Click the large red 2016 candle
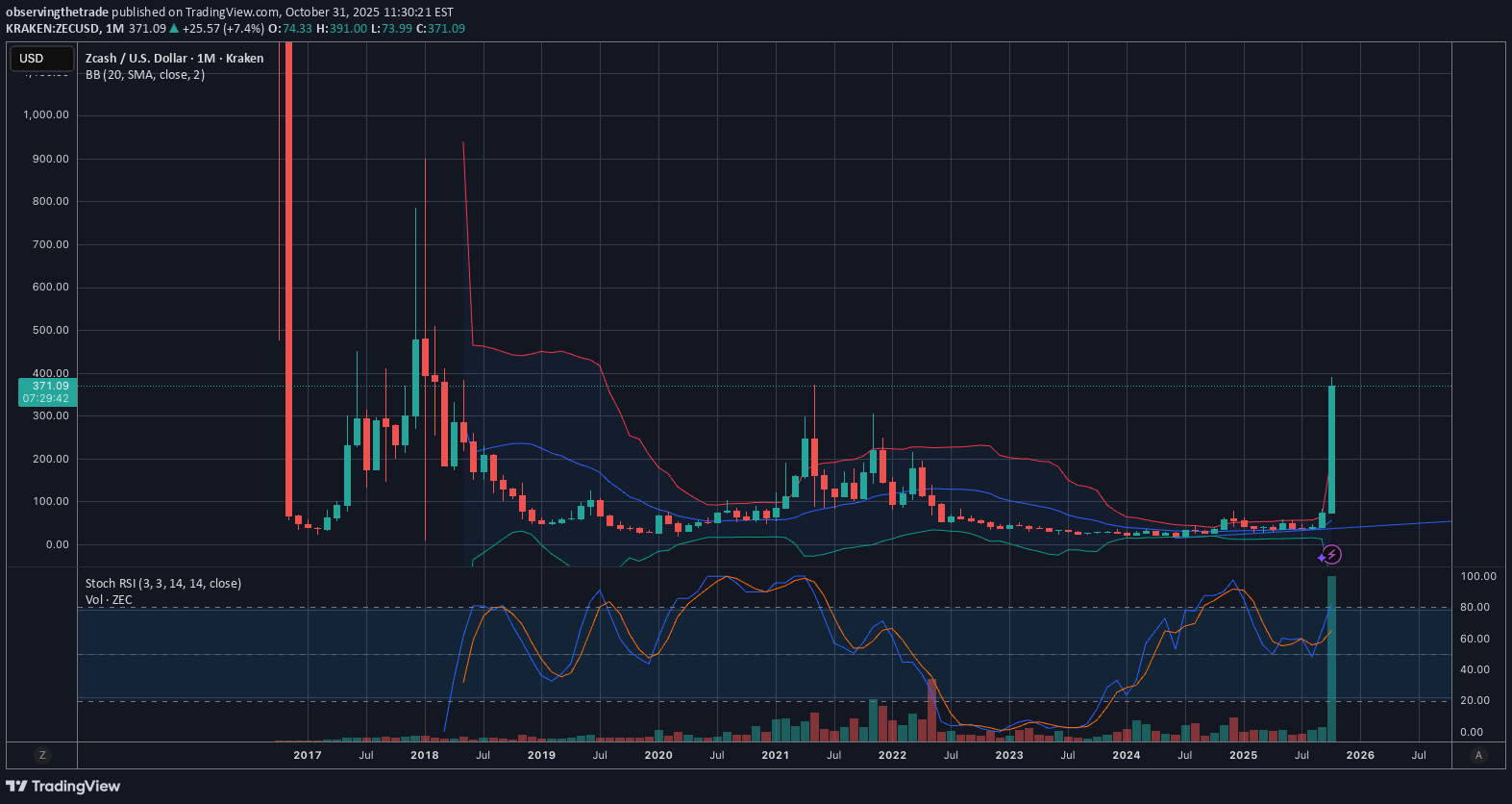Viewport: 1512px width, 804px height. tap(288, 289)
